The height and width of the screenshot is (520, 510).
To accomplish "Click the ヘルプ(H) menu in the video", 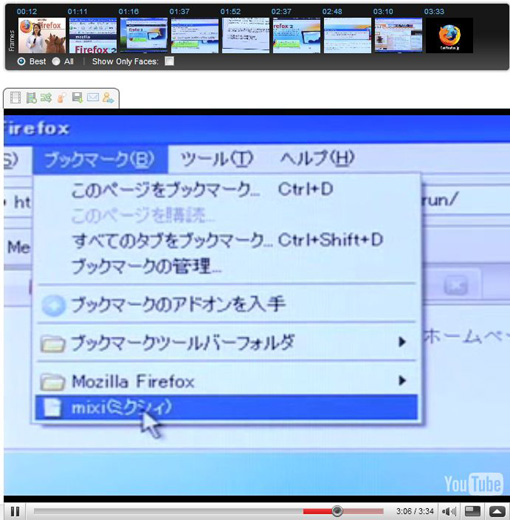I will click(x=317, y=158).
